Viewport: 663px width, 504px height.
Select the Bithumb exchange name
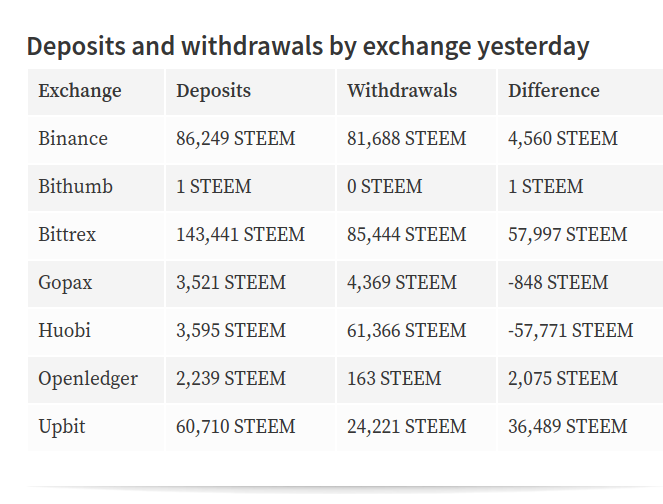pyautogui.click(x=75, y=186)
